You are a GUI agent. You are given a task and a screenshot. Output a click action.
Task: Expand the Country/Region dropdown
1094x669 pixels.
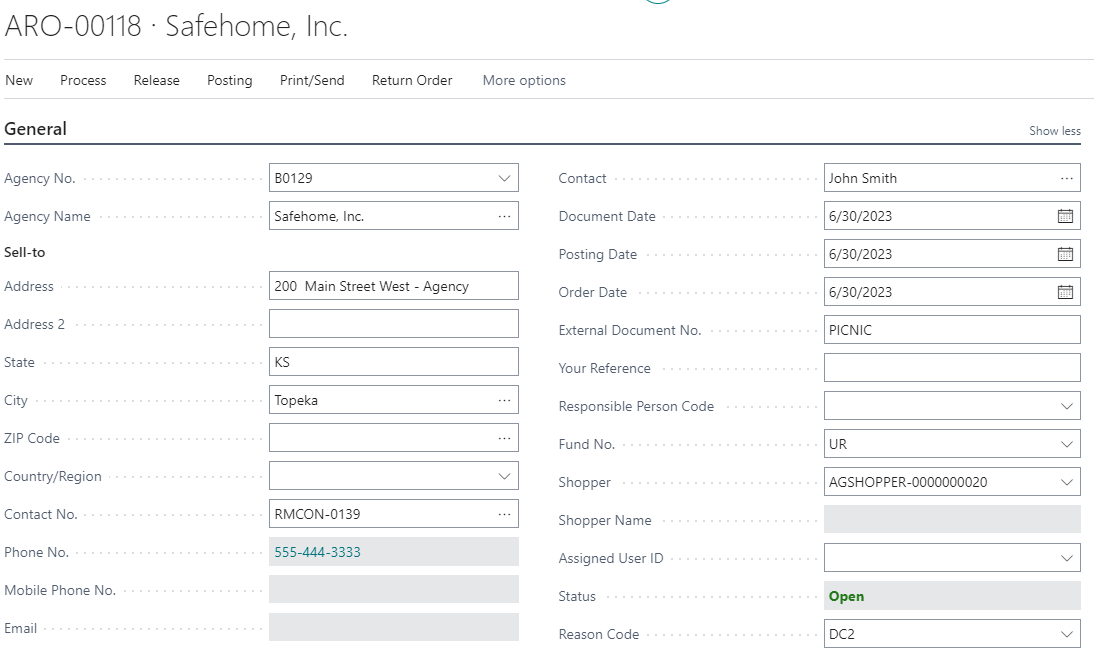(x=504, y=476)
